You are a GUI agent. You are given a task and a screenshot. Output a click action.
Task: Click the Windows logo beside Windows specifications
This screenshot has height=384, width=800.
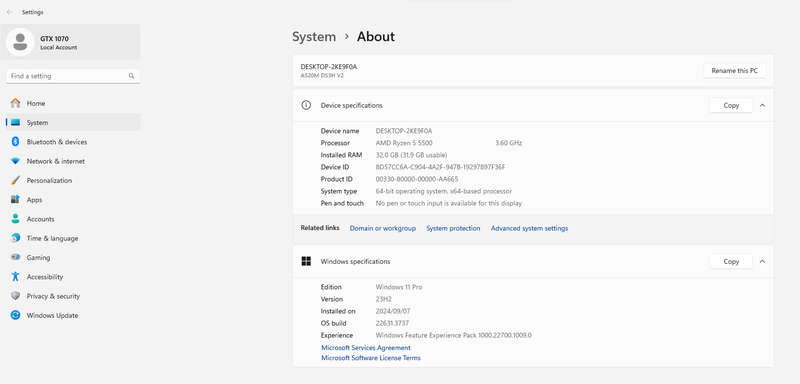306,261
